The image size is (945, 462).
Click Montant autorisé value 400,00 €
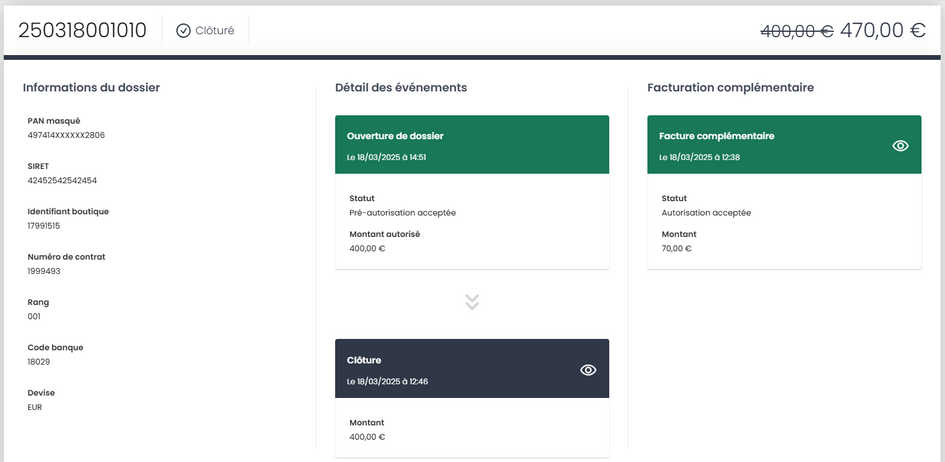[367, 248]
